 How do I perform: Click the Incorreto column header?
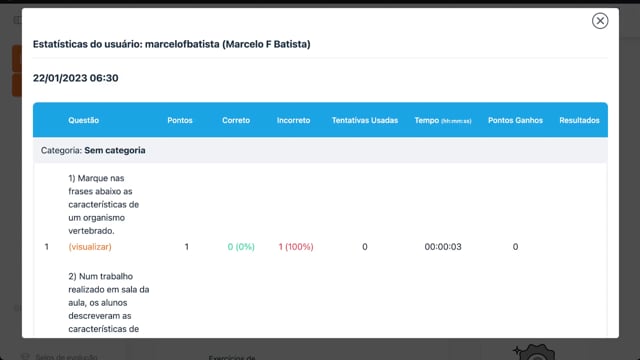293,120
